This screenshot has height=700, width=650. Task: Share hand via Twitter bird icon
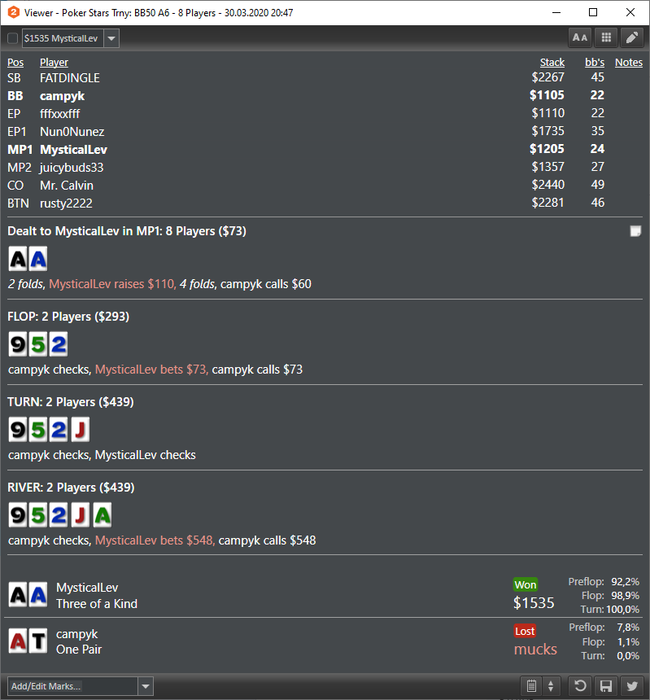tap(632, 686)
